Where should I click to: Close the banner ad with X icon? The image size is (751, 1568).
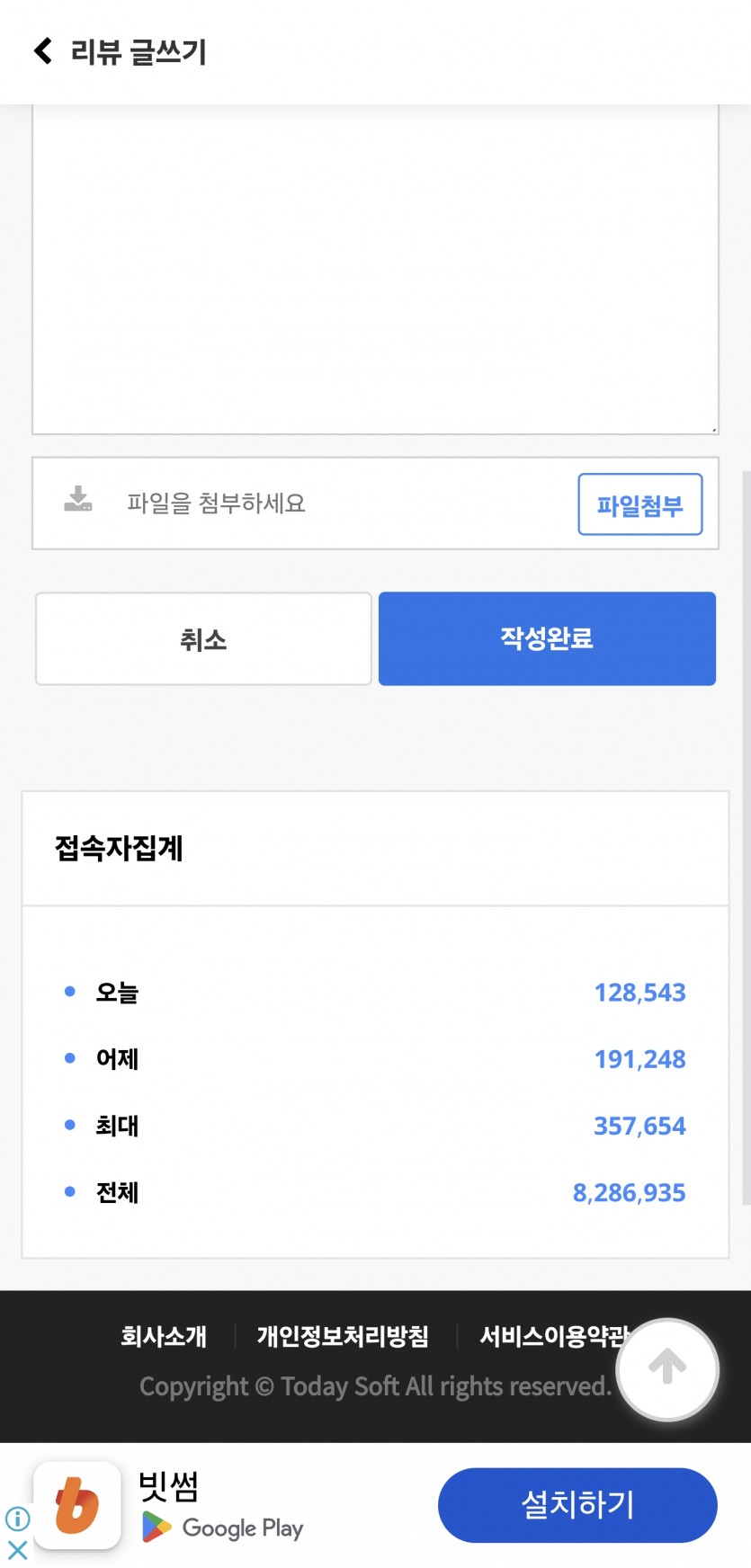click(x=17, y=1549)
